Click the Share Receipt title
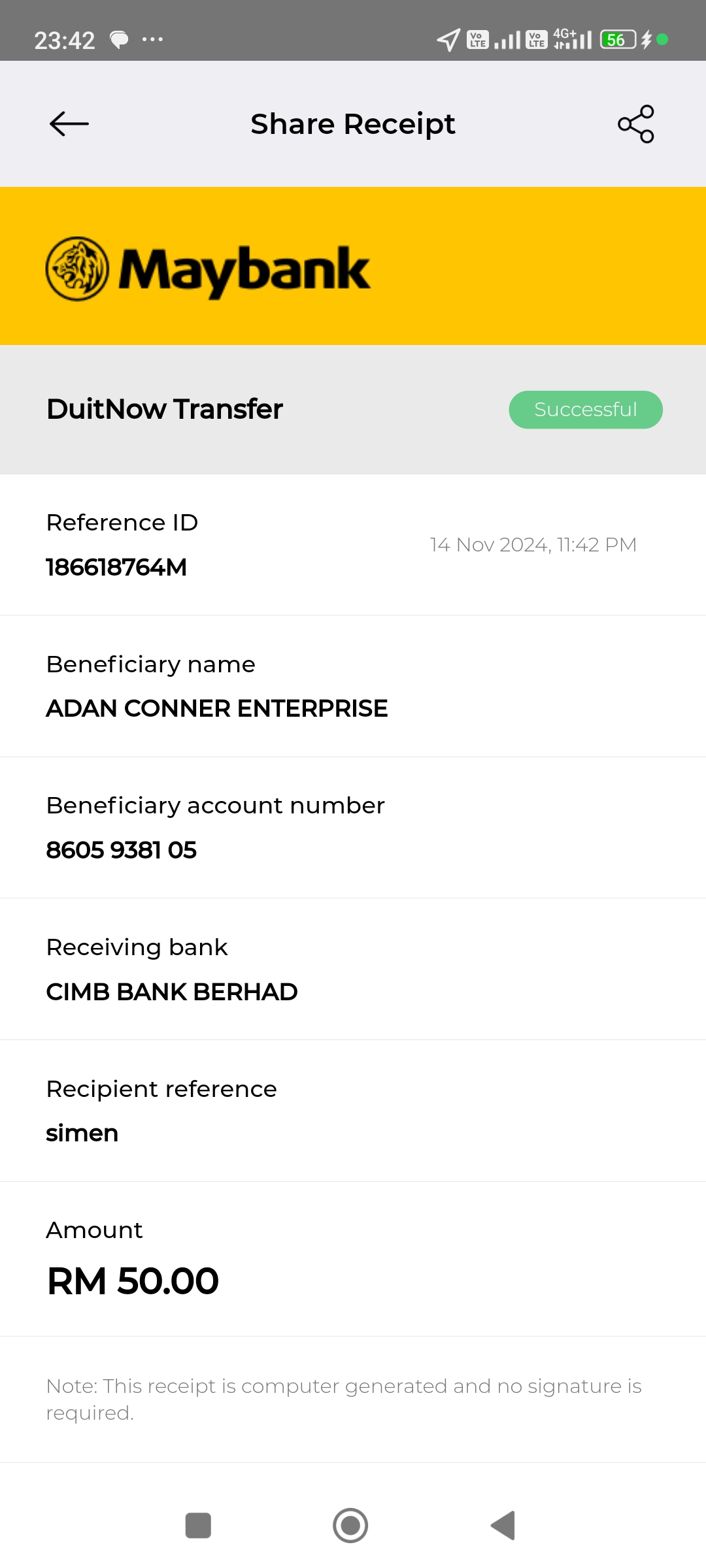The height and width of the screenshot is (1568, 706). coord(353,124)
